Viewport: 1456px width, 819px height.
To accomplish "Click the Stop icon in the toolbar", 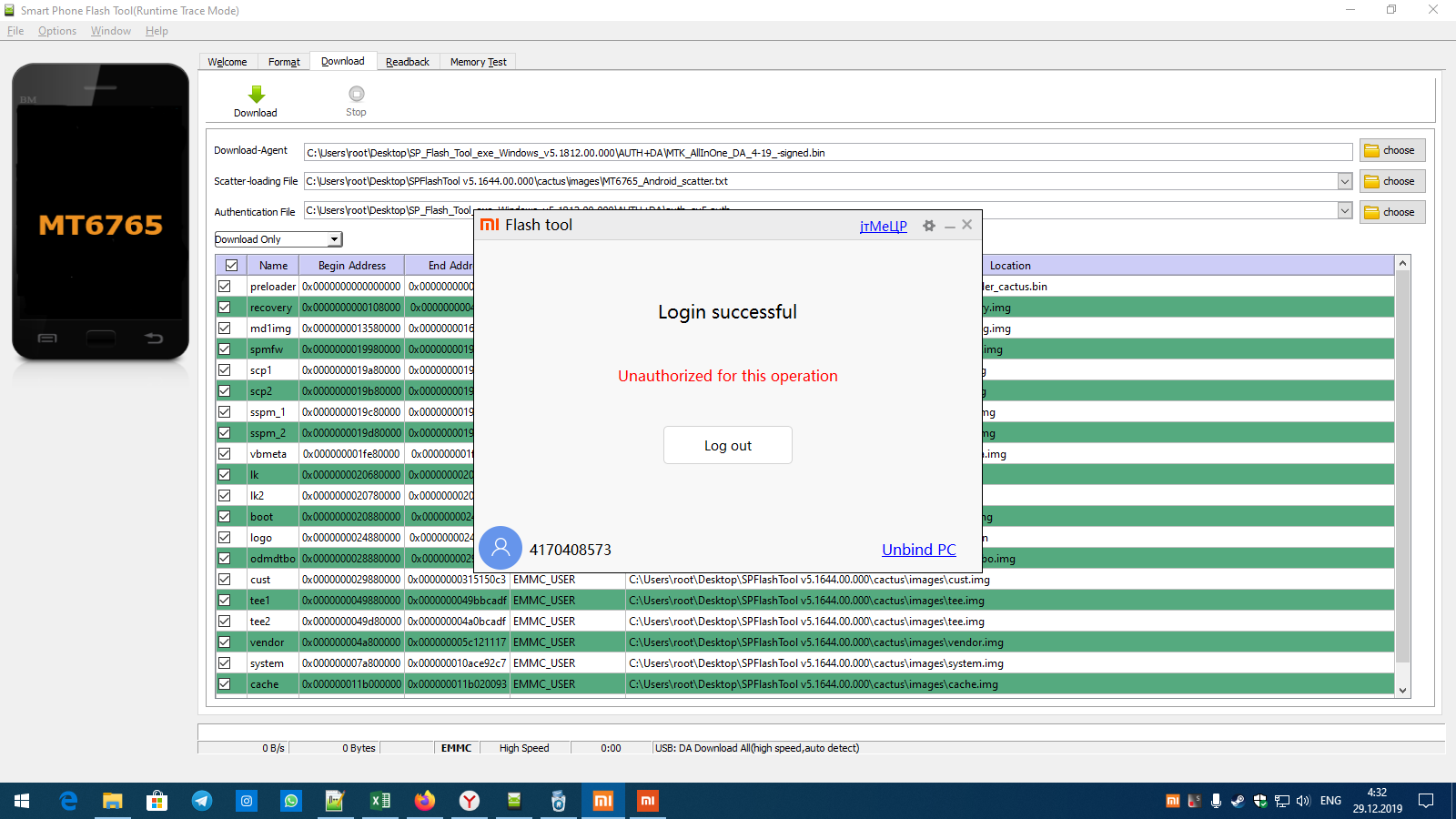I will pos(356,94).
